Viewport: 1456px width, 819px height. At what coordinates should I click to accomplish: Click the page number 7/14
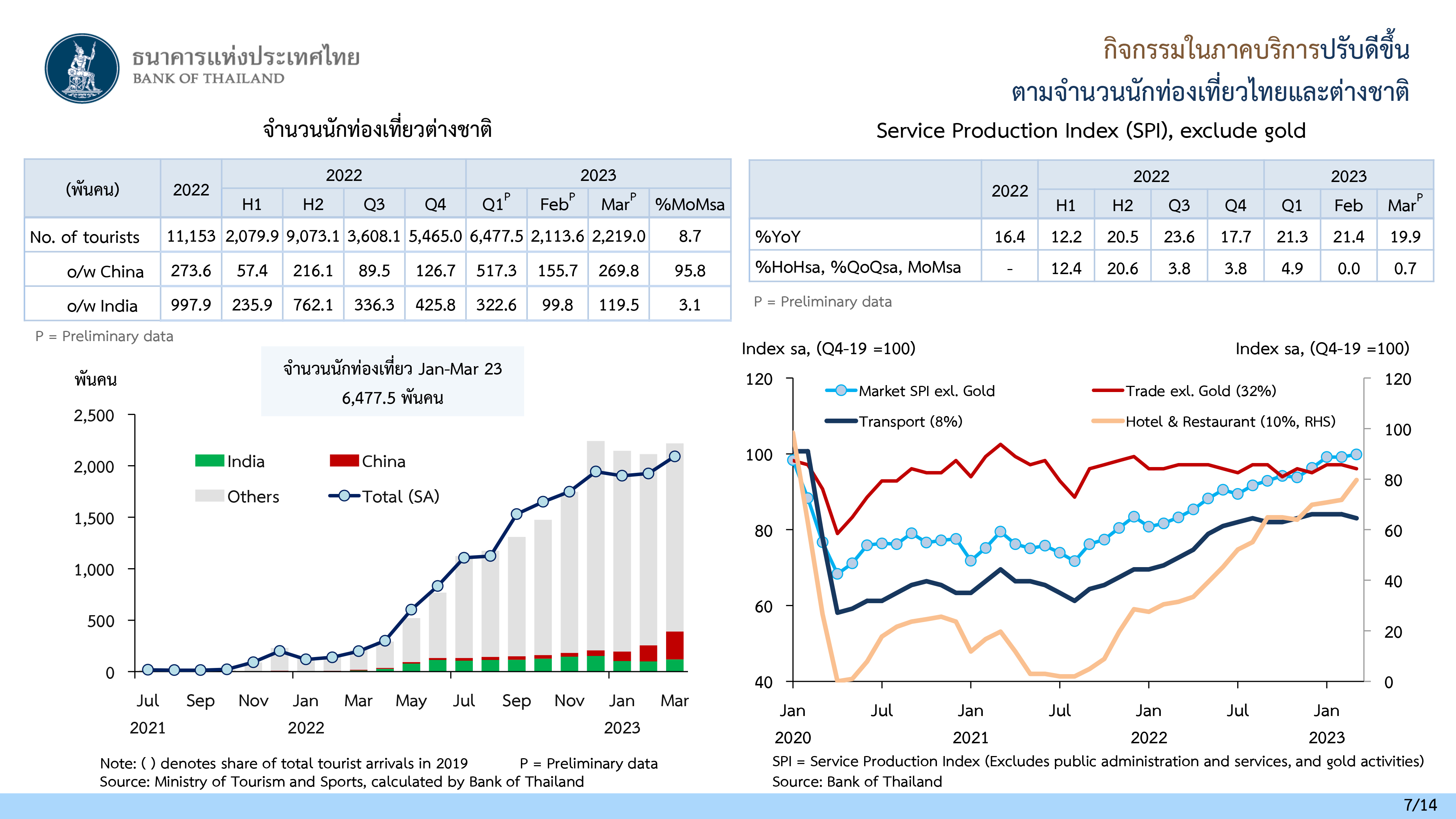(1420, 805)
